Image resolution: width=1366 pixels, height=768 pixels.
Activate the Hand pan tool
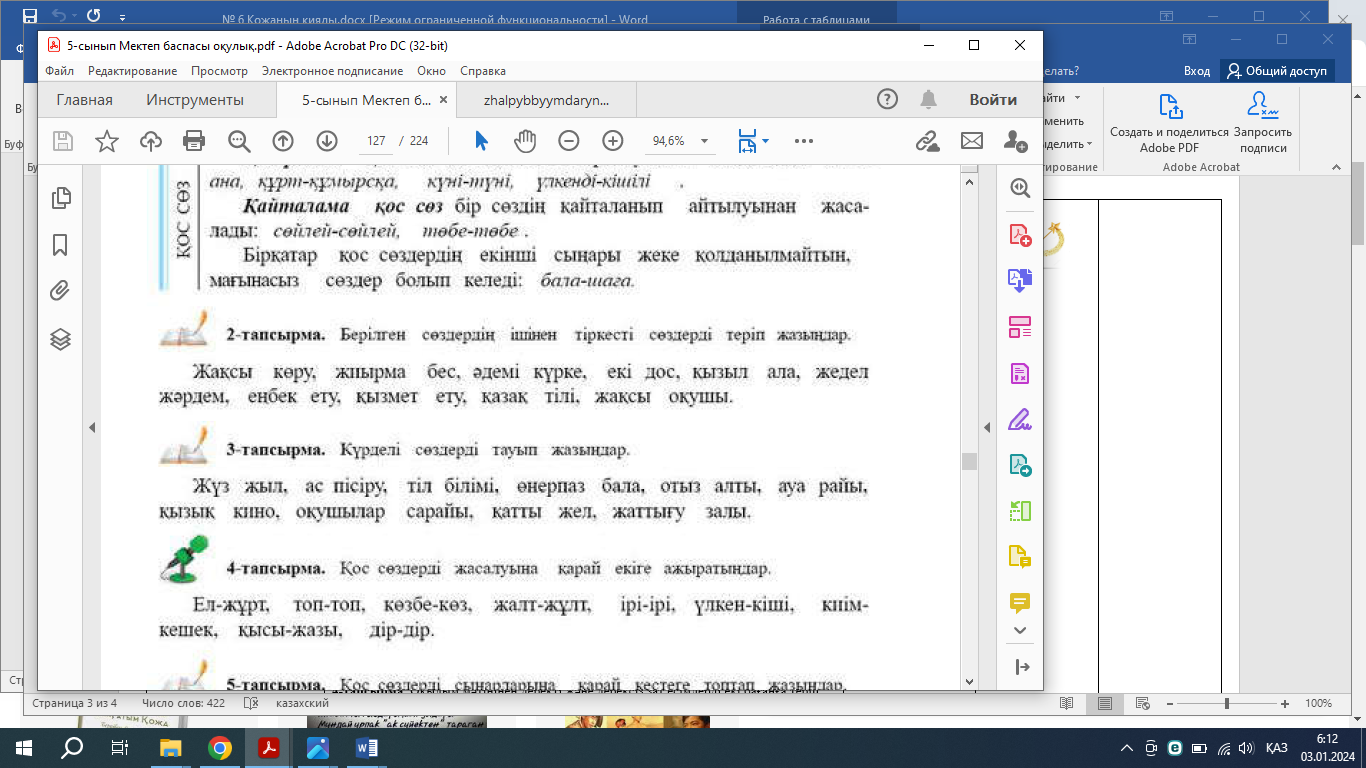coord(525,141)
